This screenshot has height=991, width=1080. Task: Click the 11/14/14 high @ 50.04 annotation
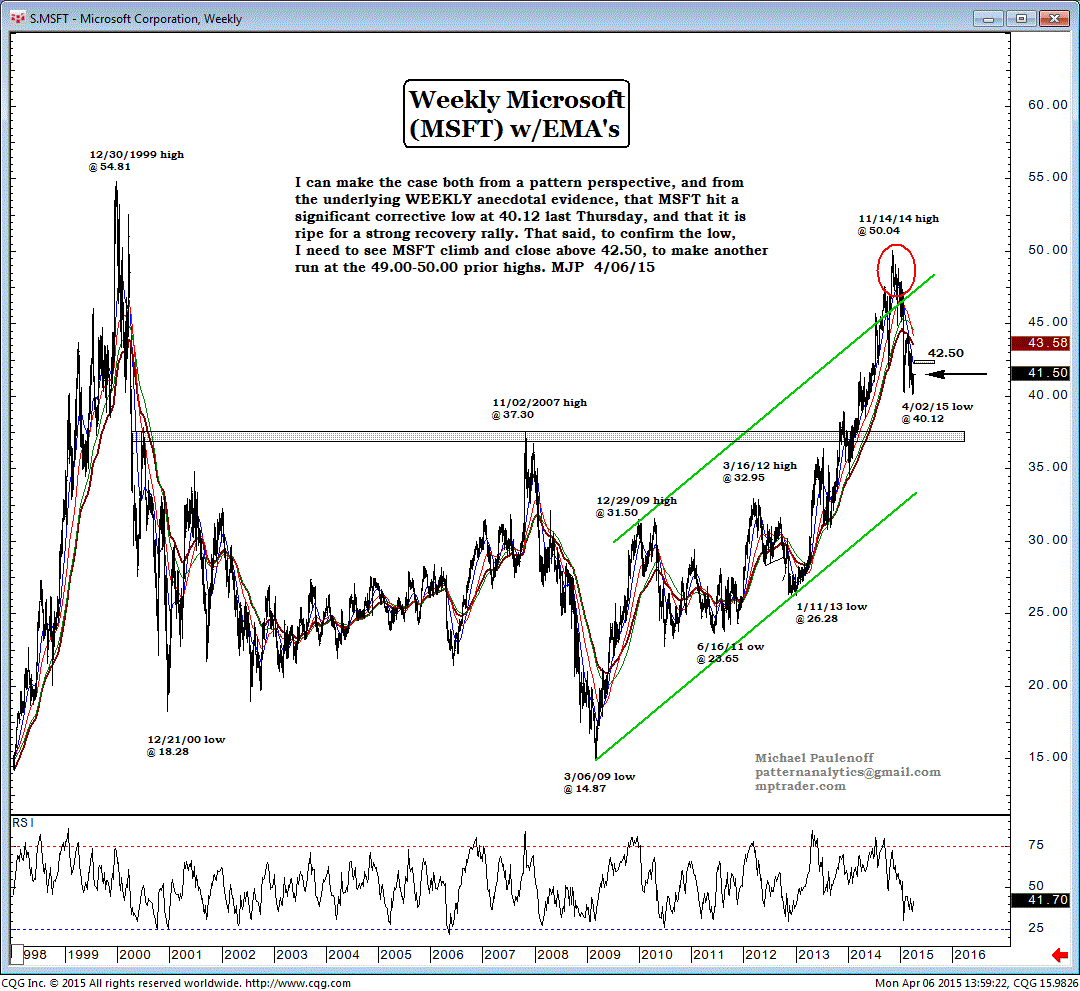pyautogui.click(x=898, y=225)
